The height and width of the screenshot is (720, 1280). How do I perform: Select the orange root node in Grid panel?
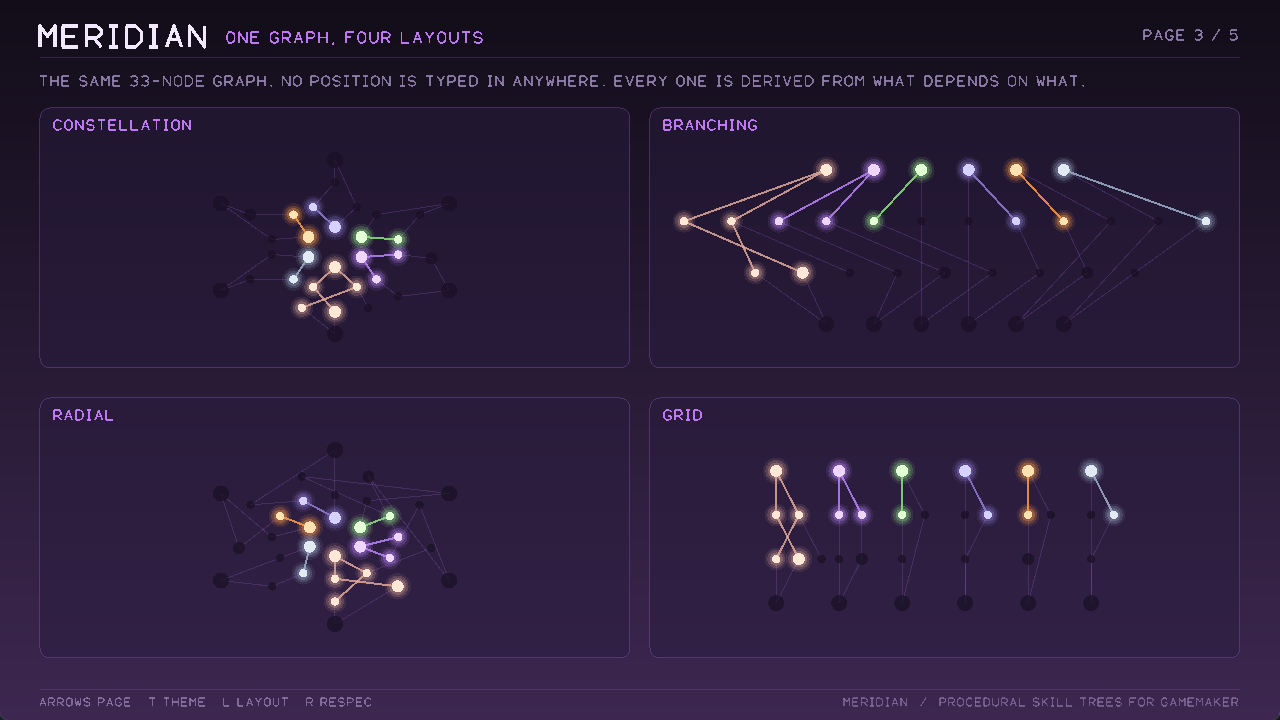point(1028,471)
